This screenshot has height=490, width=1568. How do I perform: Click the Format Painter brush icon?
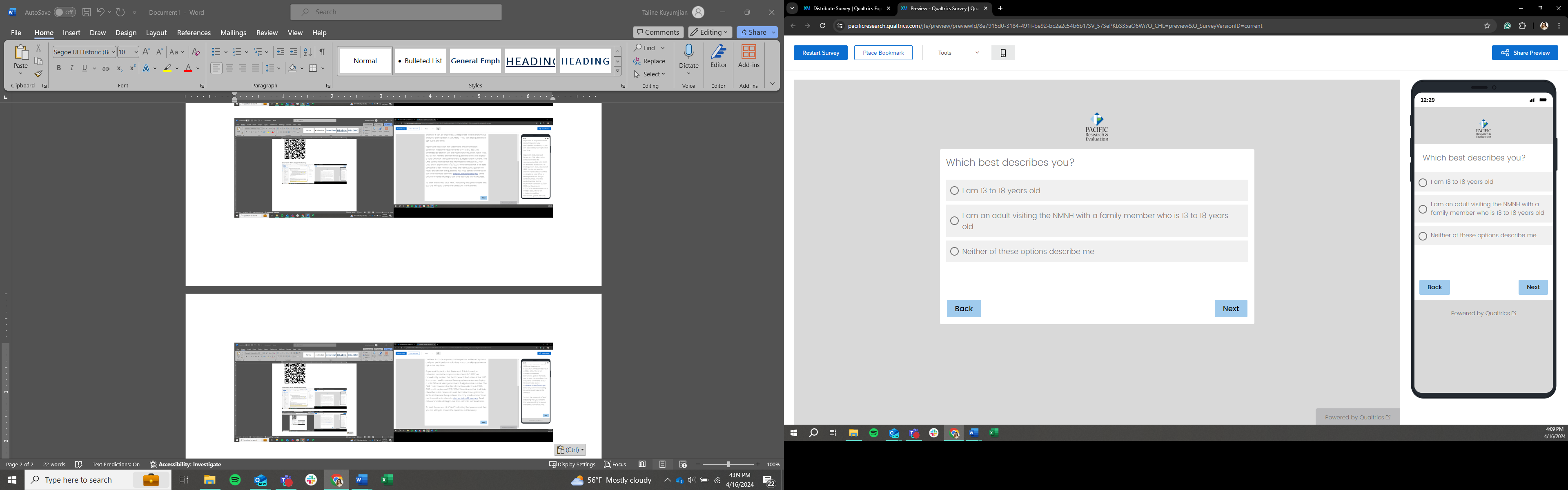click(x=38, y=74)
